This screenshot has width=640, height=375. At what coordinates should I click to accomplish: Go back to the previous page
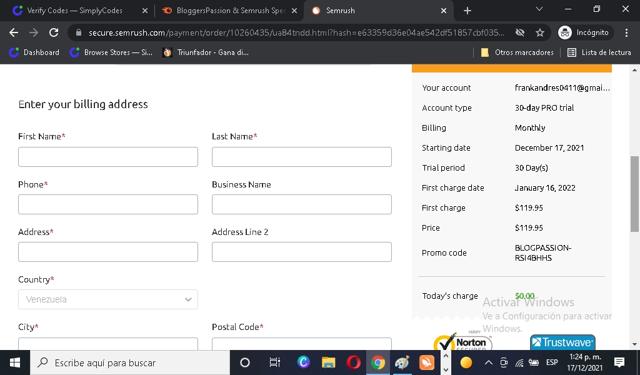click(13, 33)
